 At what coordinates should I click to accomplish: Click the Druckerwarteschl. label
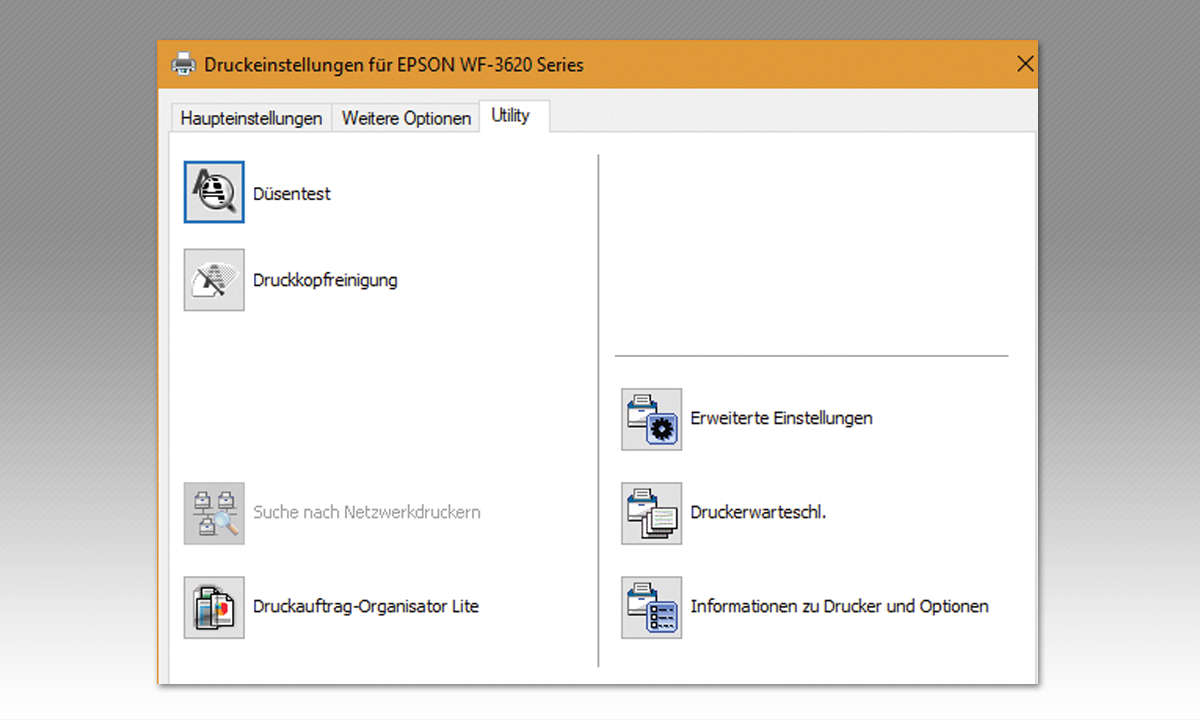tap(758, 512)
